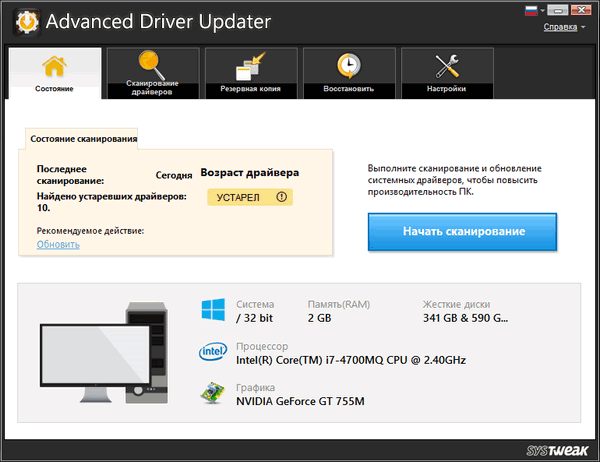600x462 pixels.
Task: Click the Рекомендуемое действие label
Action: 90,231
